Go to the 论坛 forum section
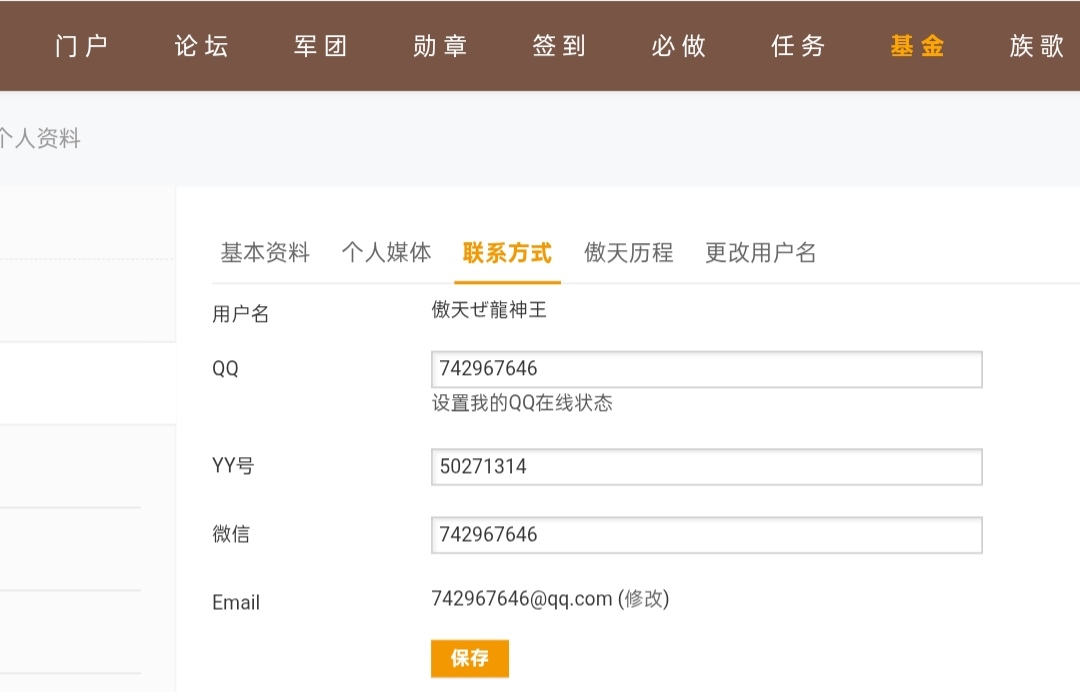The image size is (1080, 692). click(201, 46)
